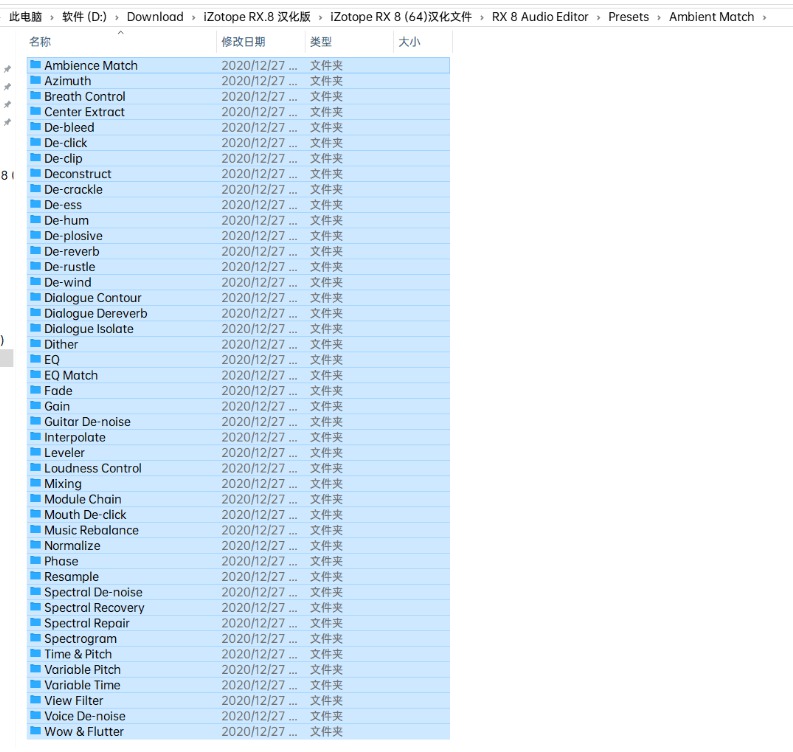The height and width of the screenshot is (752, 793).
Task: Expand the chevron after 此电脑 in address bar
Action: click(52, 18)
